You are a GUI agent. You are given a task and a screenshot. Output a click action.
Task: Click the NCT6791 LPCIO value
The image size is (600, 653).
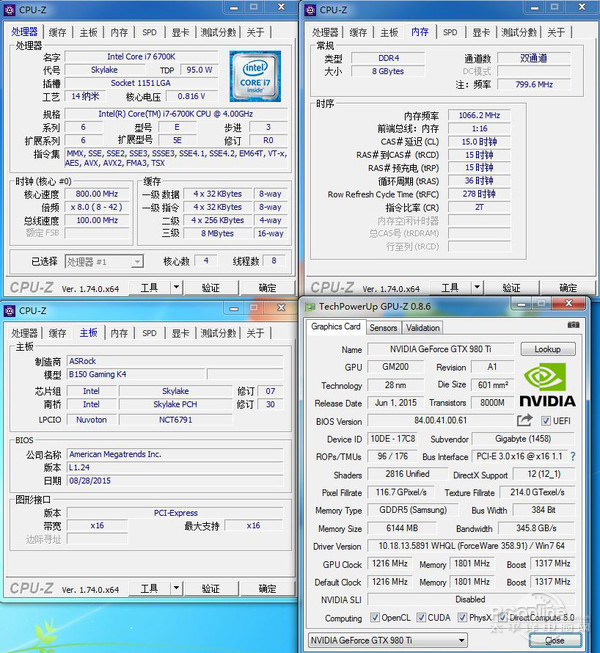(x=175, y=420)
